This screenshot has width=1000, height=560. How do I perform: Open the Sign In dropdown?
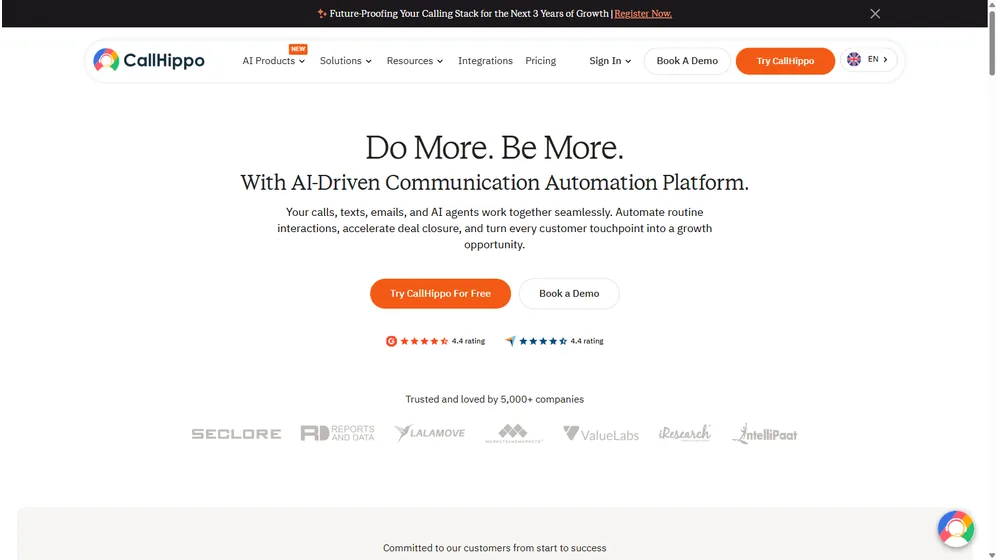click(x=610, y=61)
